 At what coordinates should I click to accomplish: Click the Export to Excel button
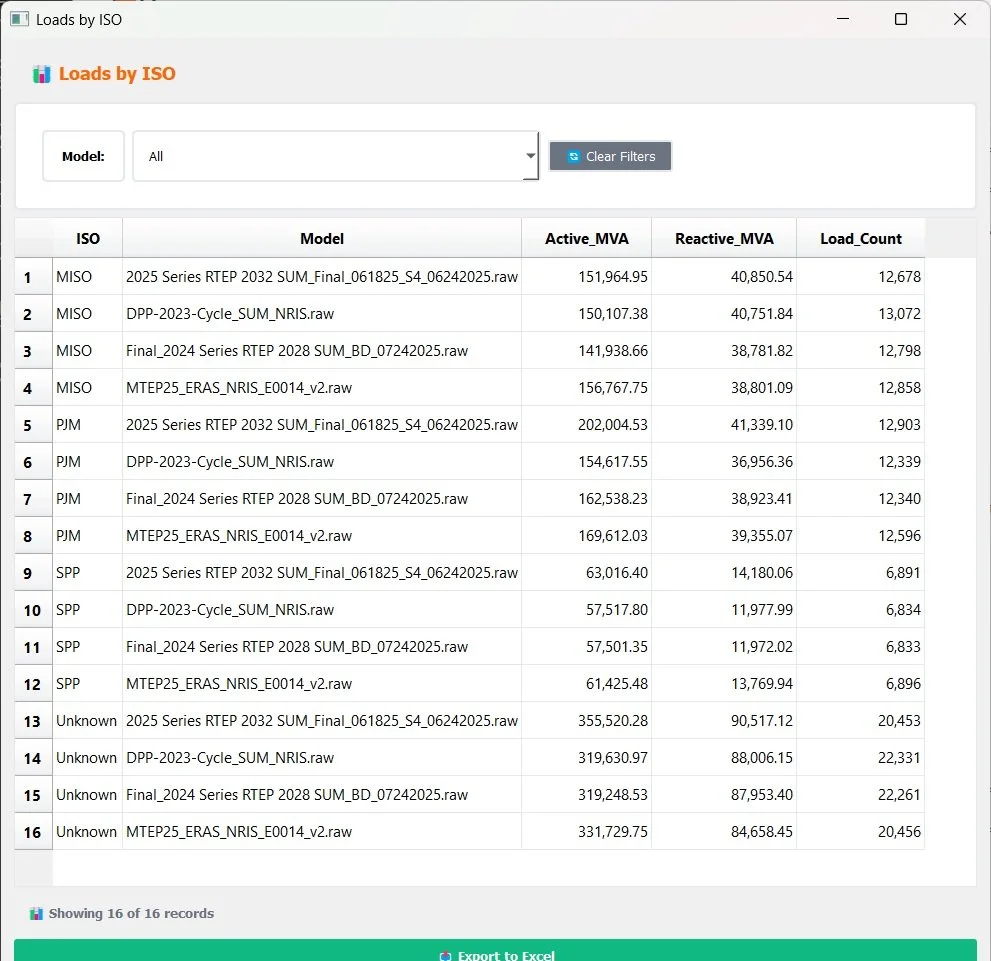coord(496,953)
